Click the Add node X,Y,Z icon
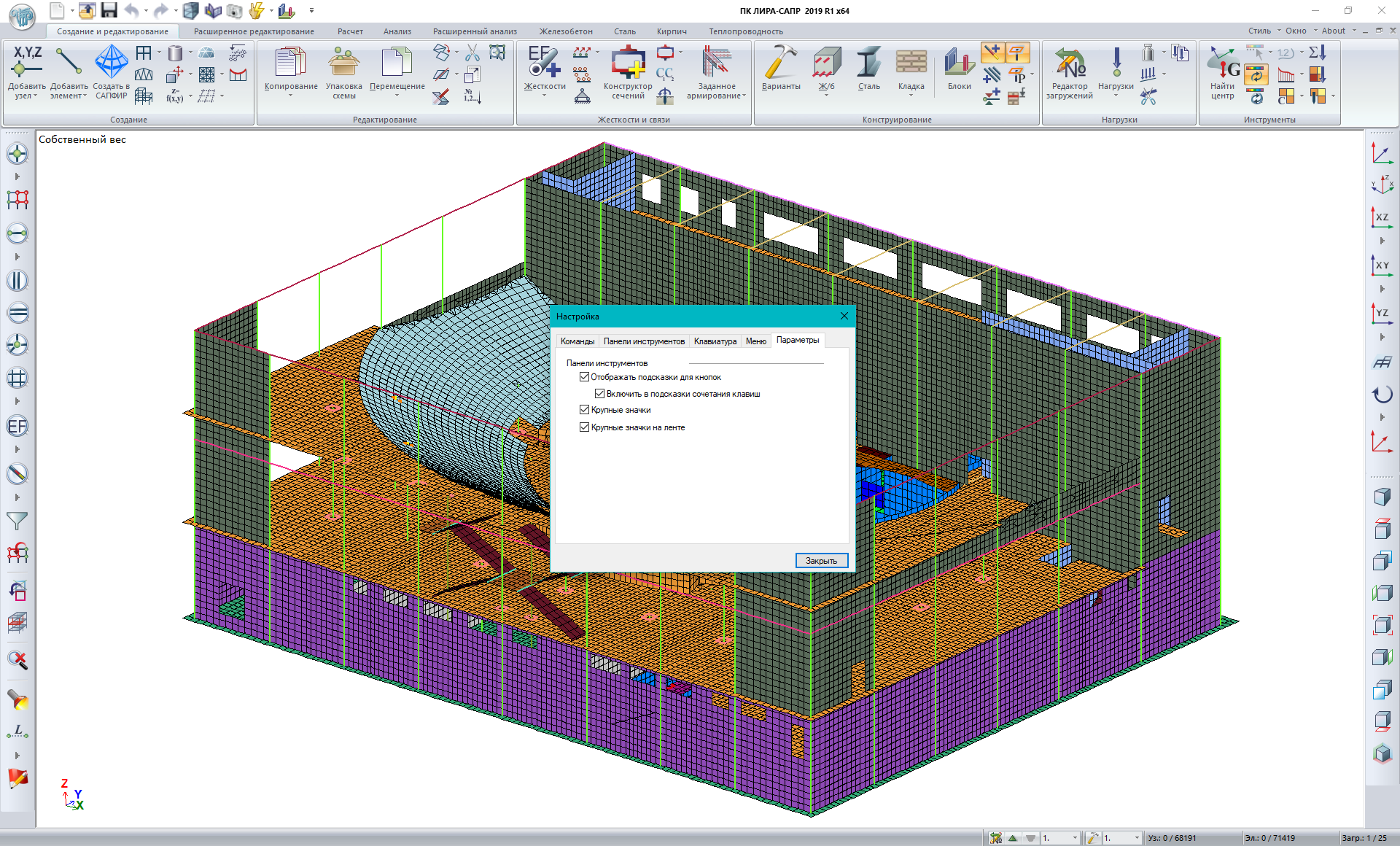 (x=27, y=62)
